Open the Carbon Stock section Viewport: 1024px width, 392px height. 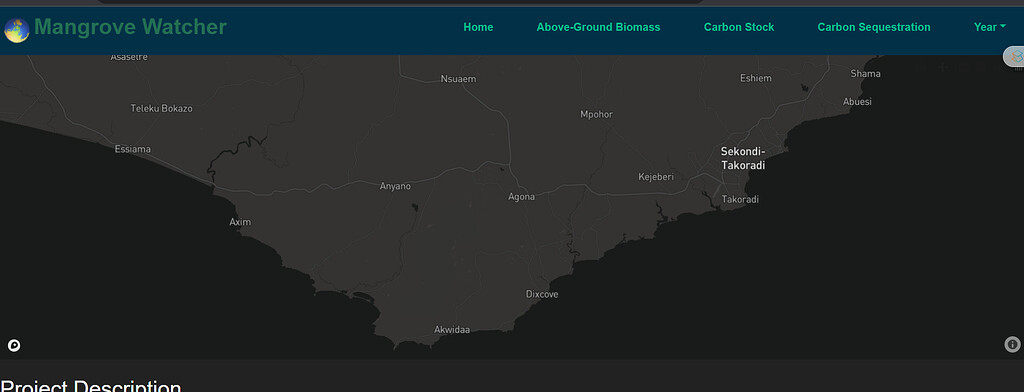739,27
